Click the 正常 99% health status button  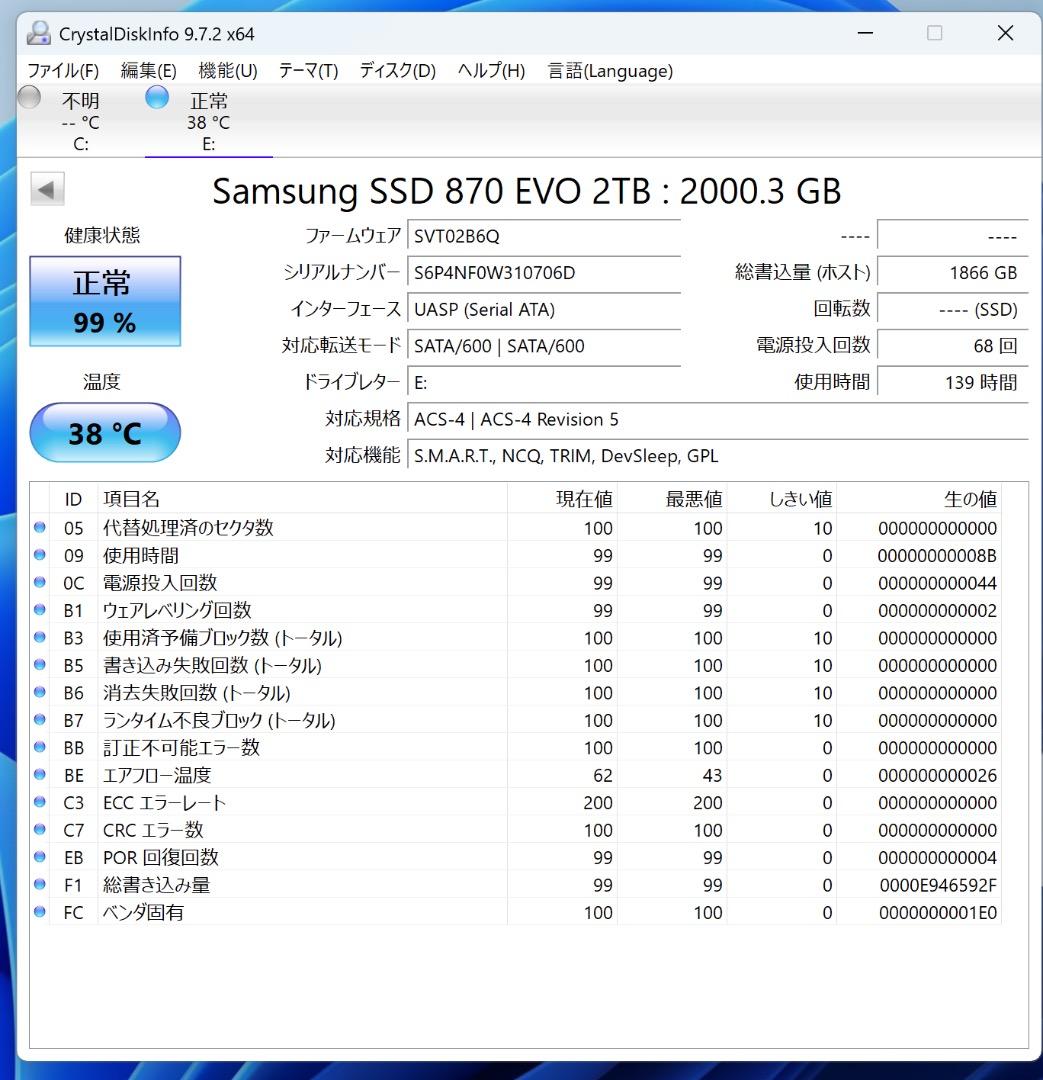tap(105, 300)
